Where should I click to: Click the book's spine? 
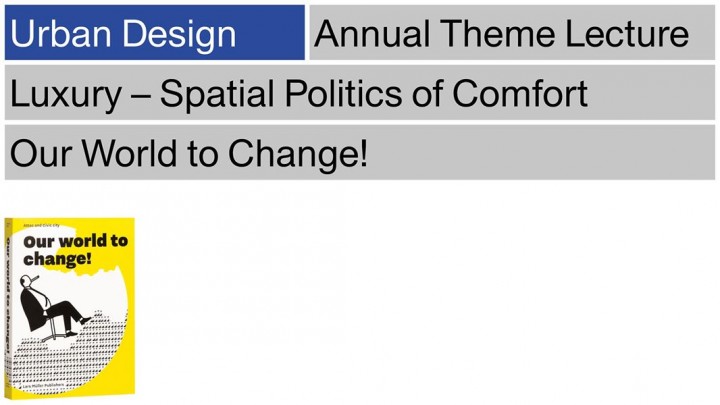pos(7,309)
